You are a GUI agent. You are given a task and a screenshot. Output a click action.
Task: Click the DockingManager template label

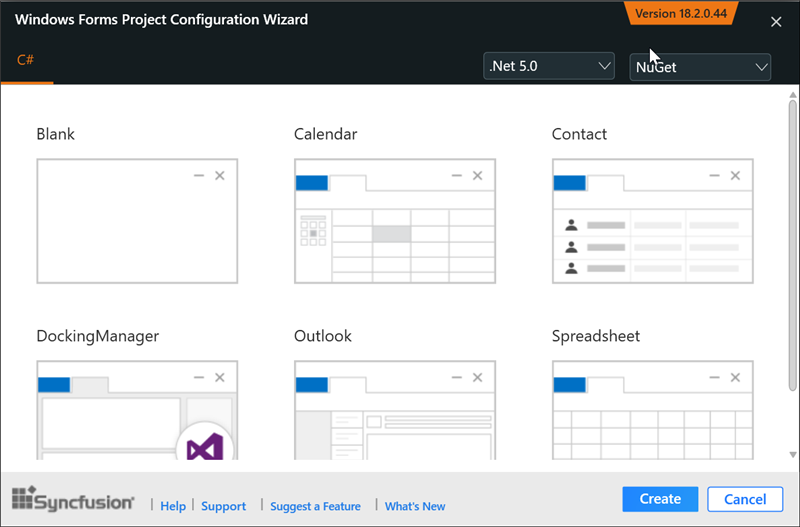[97, 336]
